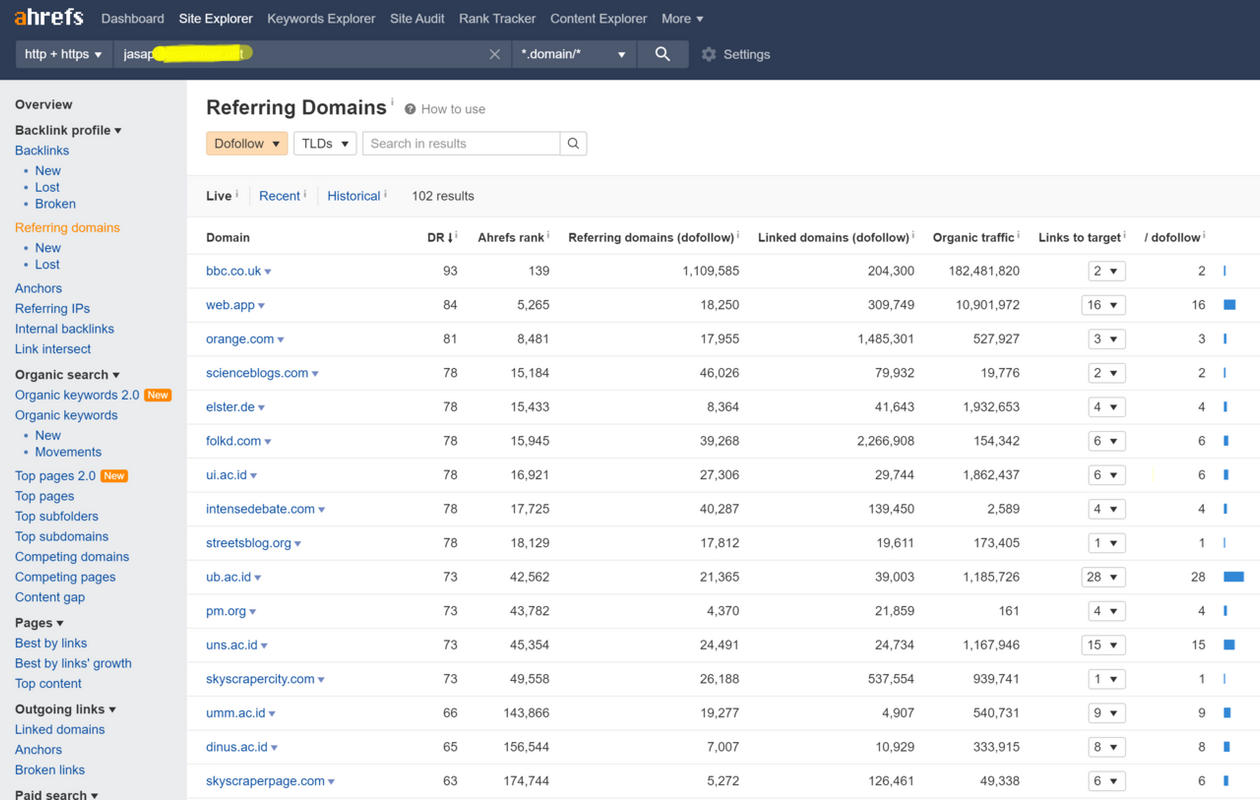Viewport: 1260px width, 800px height.
Task: Select the Live tab
Action: 219,196
